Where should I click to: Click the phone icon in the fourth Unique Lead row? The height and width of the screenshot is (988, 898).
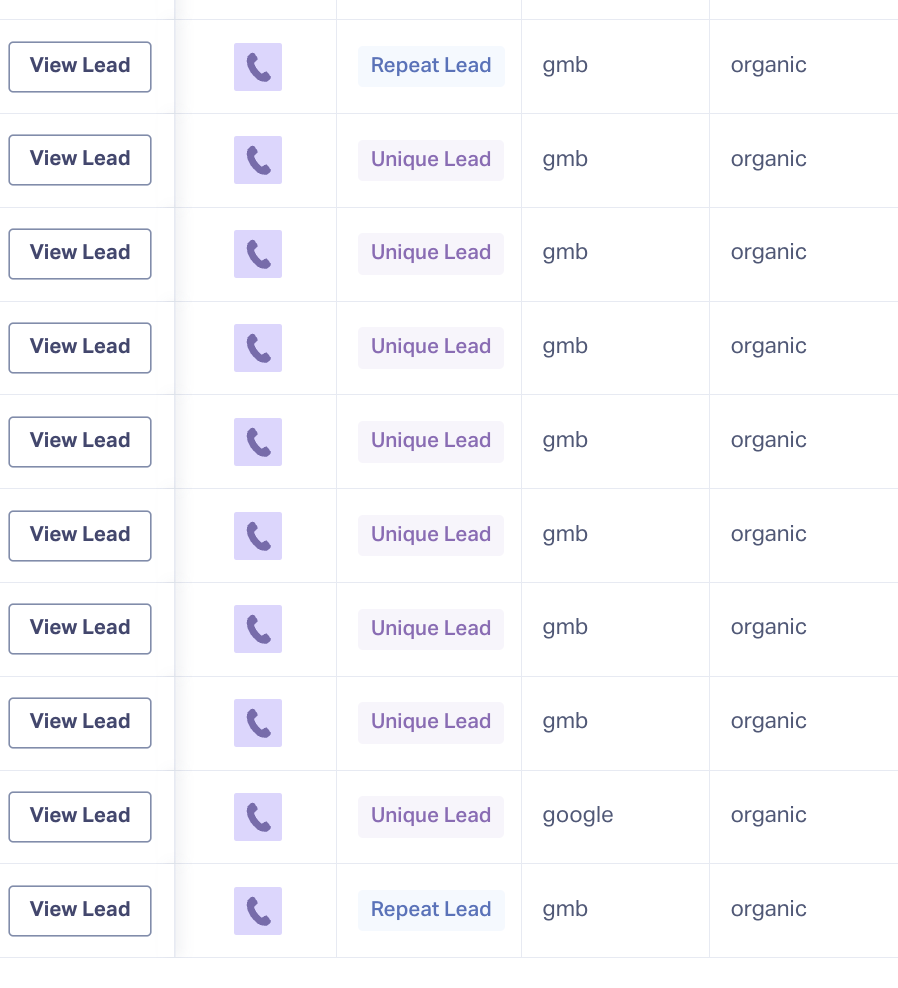(x=257, y=442)
